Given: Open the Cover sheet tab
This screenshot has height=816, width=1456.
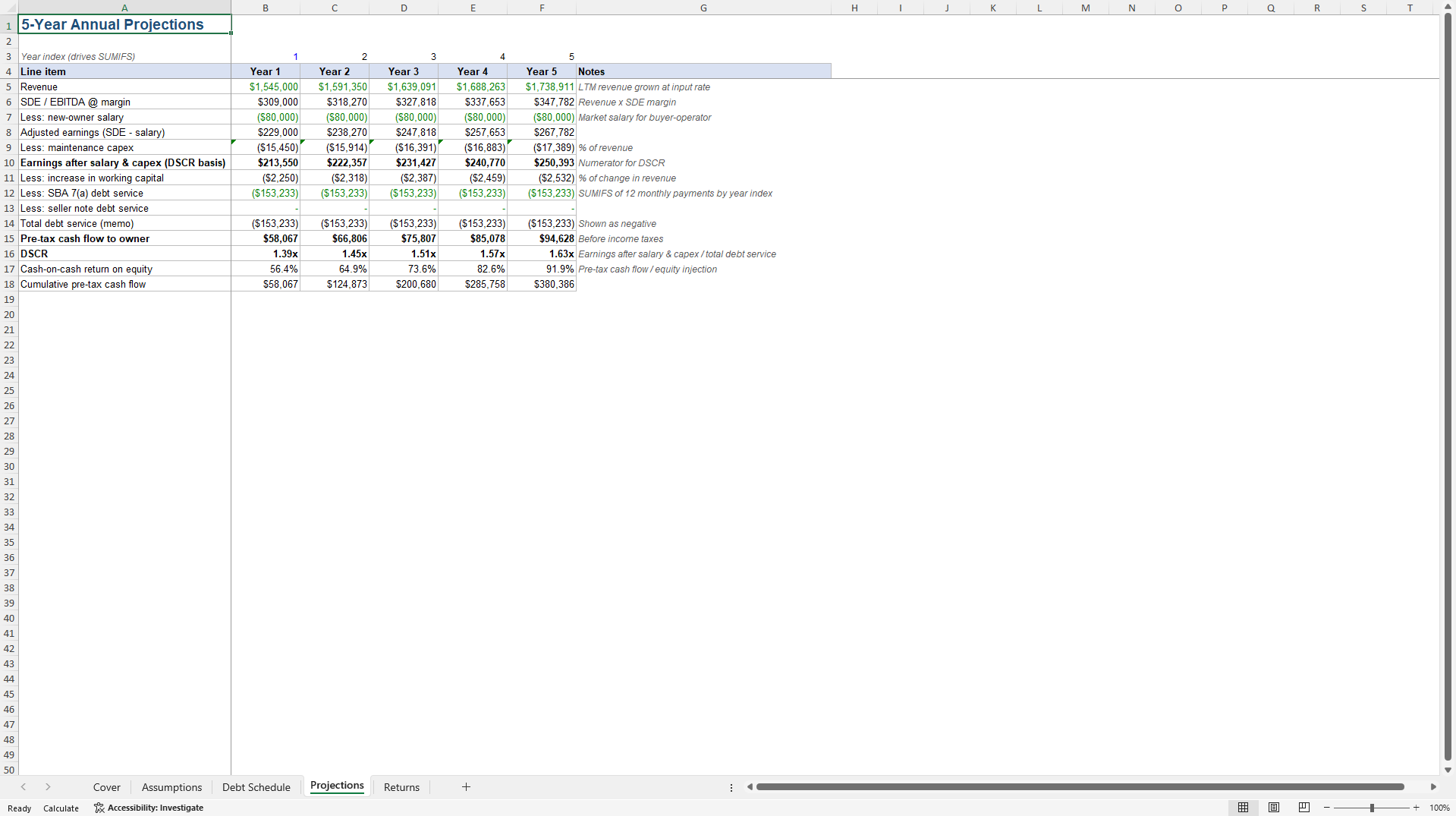Looking at the screenshot, I should click(107, 787).
